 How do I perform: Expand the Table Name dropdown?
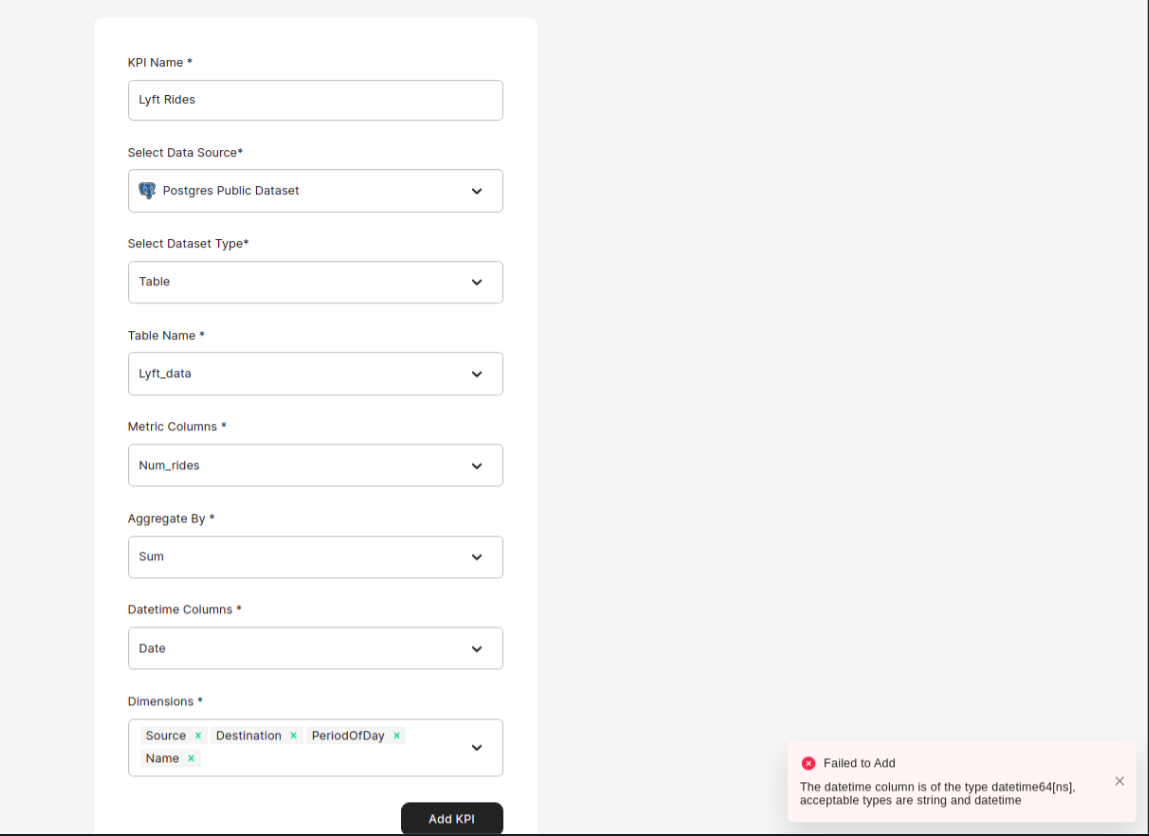pyautogui.click(x=315, y=374)
